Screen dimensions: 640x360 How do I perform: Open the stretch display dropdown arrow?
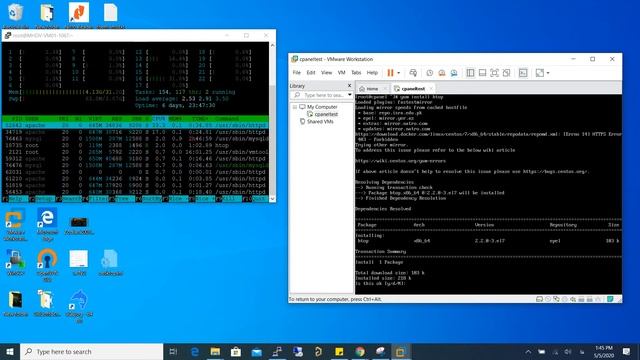(548, 73)
